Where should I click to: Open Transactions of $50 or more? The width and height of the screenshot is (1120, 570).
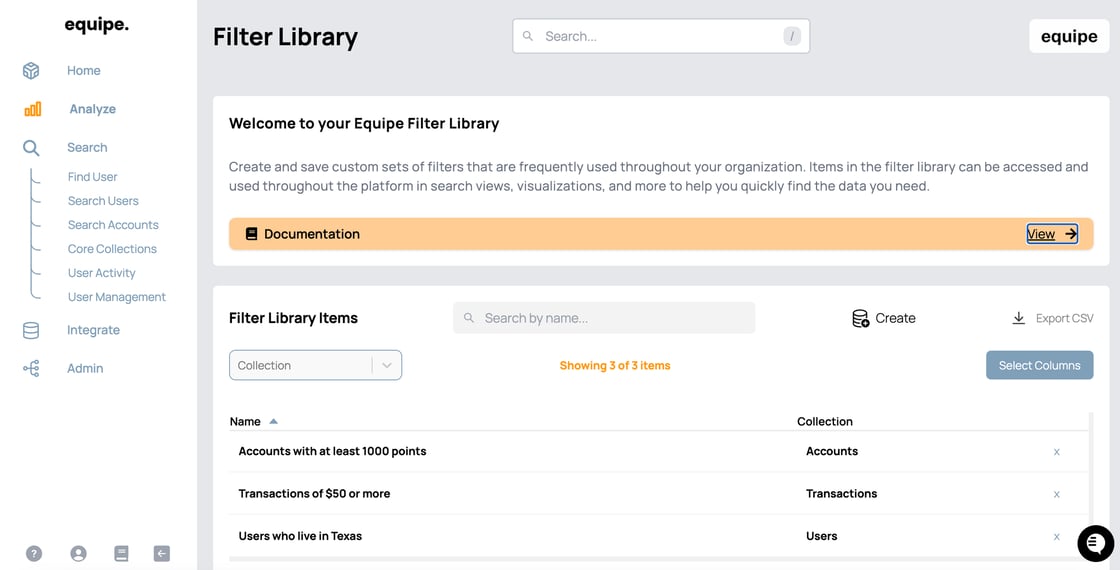tap(314, 494)
